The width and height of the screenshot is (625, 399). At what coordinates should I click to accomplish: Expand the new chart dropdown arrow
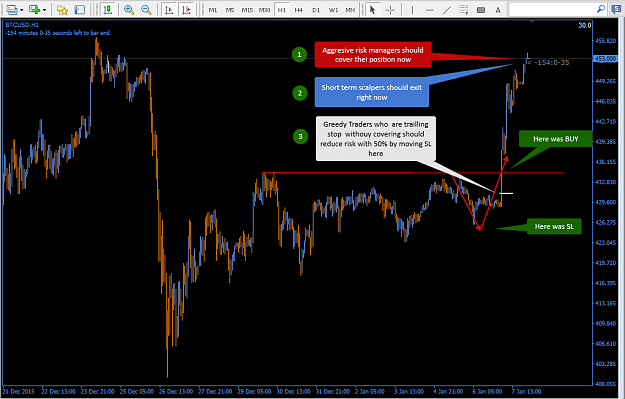coord(44,10)
